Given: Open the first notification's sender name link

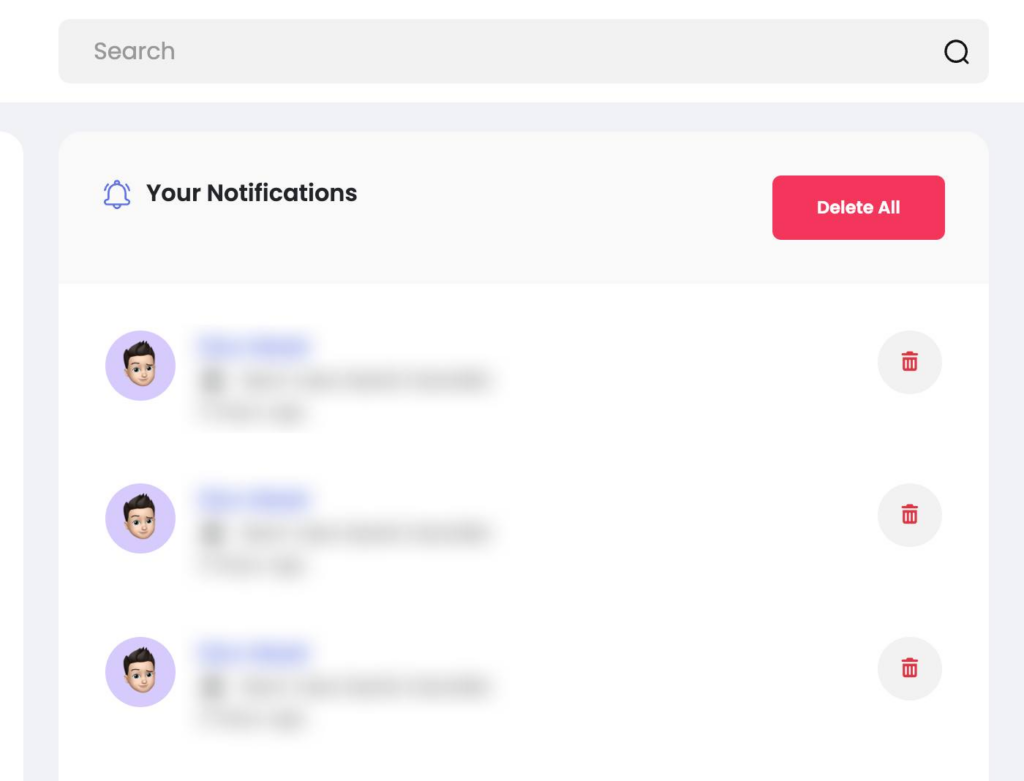Looking at the screenshot, I should 253,346.
